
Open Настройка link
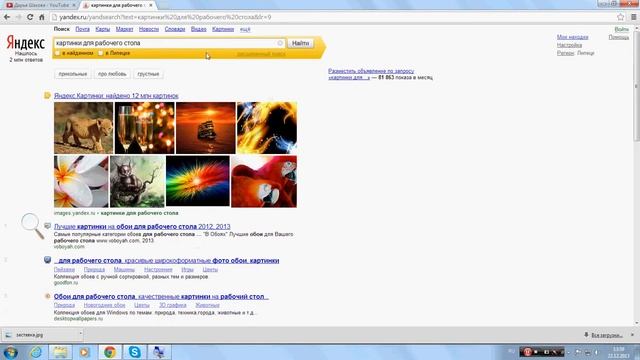[569, 45]
